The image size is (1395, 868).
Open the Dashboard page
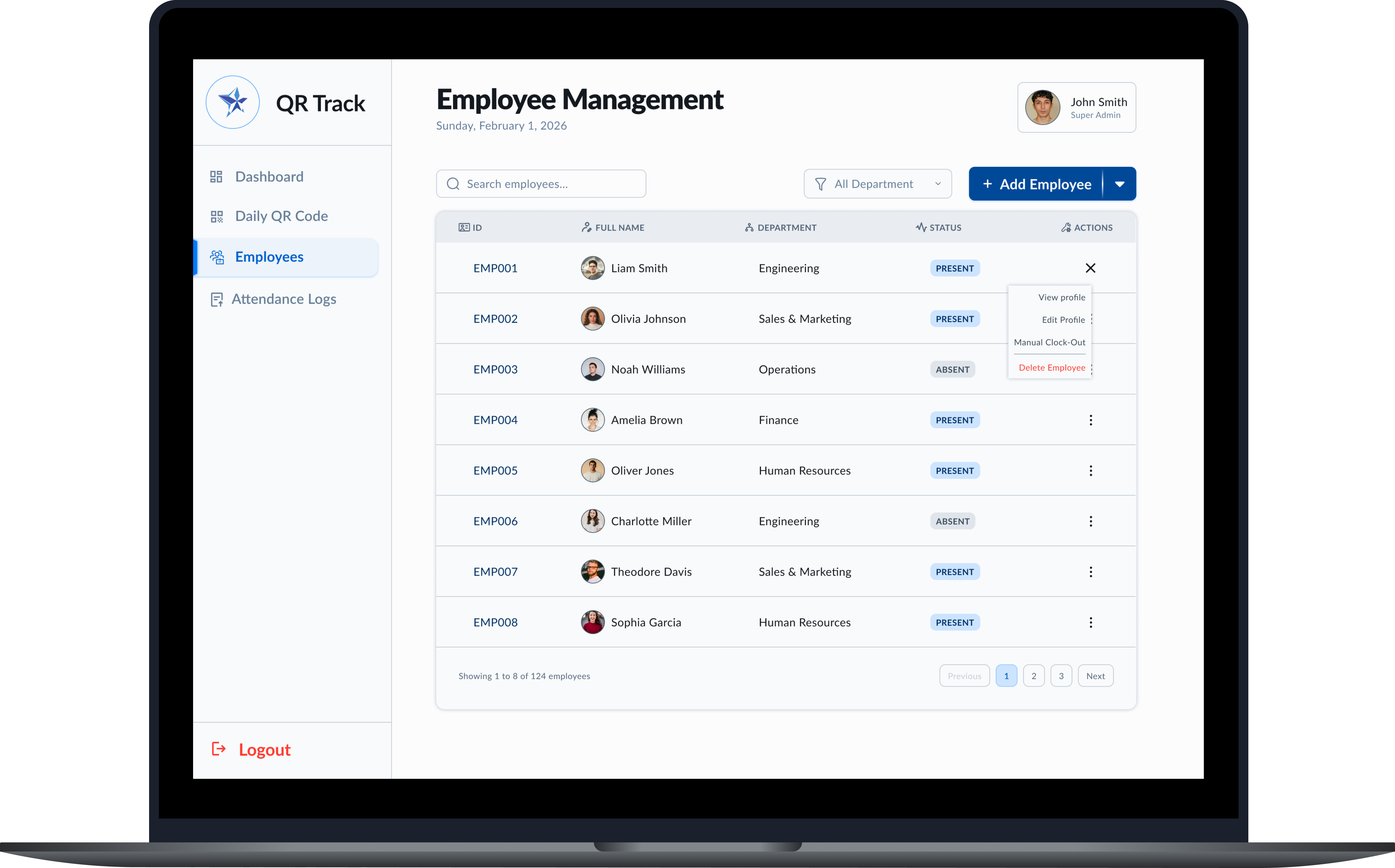pos(269,177)
